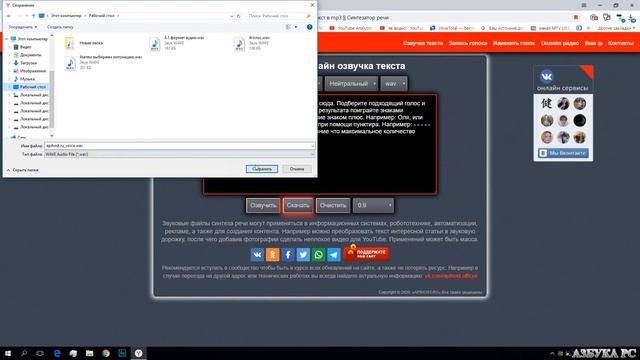Open the Онлайн радио site menu item
Viewport: 640px width, 360px height.
560,43
